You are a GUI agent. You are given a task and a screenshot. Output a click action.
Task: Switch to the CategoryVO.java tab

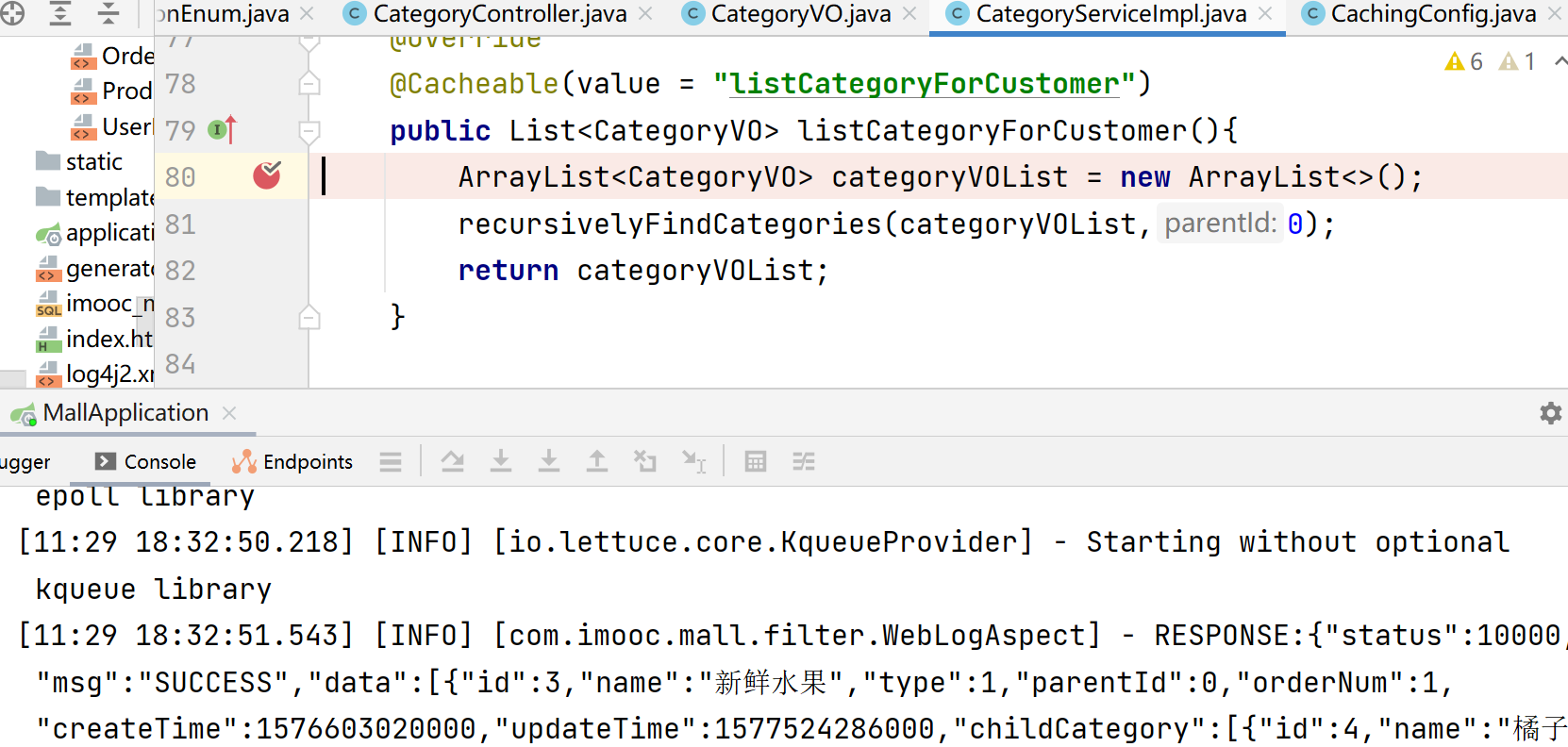coord(801,14)
